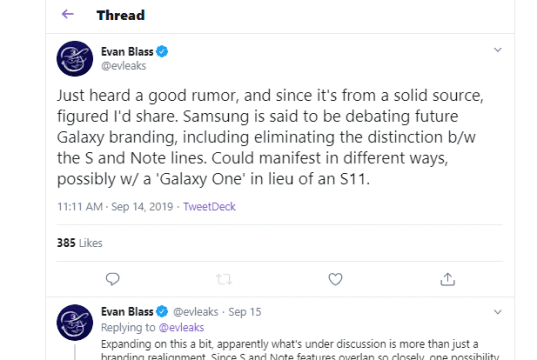Share the tweet via the upload icon
Screen dimensions: 537x360
pyautogui.click(x=447, y=279)
